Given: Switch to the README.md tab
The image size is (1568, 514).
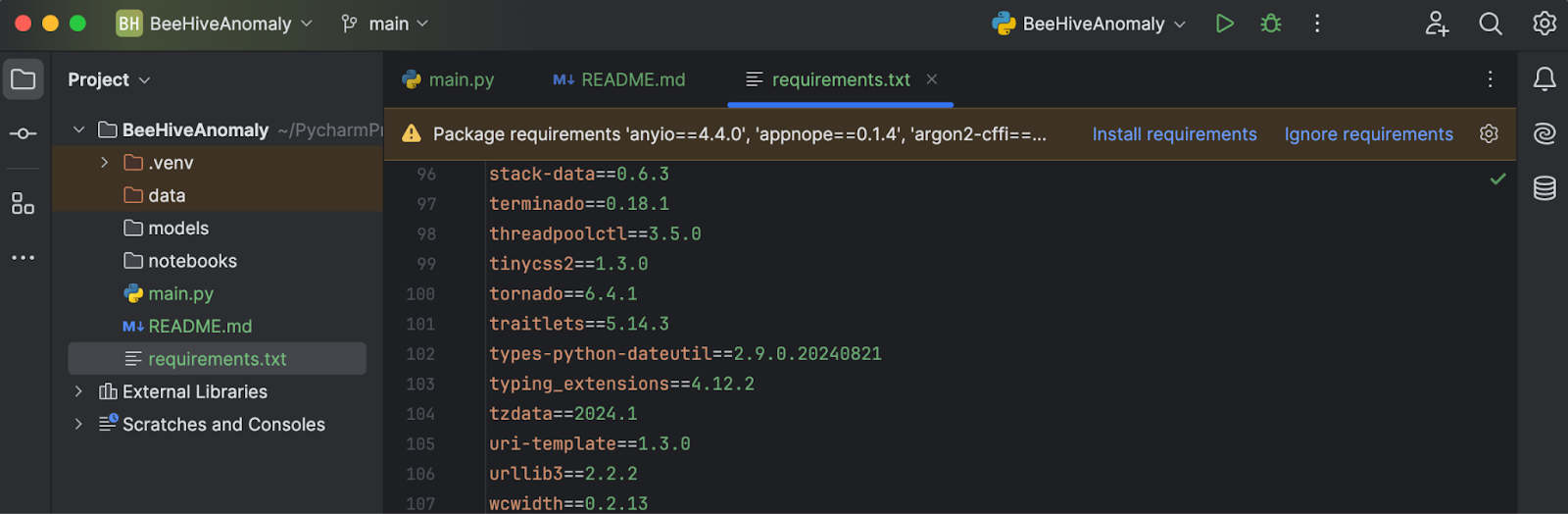Looking at the screenshot, I should click(618, 79).
